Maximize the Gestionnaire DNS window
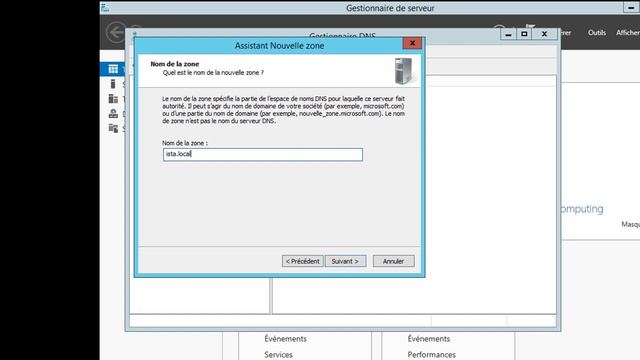Viewport: 640px width, 360px height. tap(524, 34)
